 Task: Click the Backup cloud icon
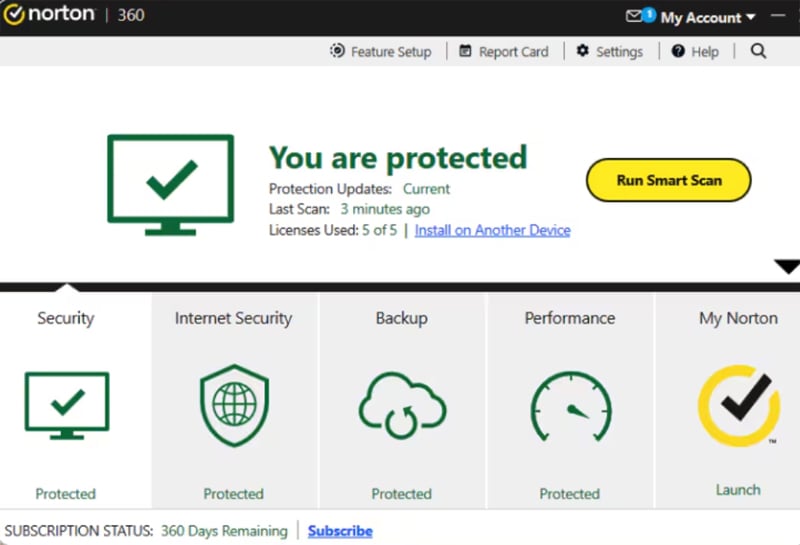tap(402, 405)
